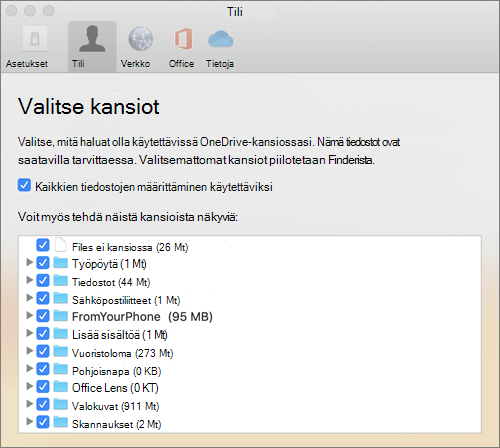The image size is (500, 448).
Task: Select the Files ei kansiossa (26 Mt) row
Action: [250, 247]
